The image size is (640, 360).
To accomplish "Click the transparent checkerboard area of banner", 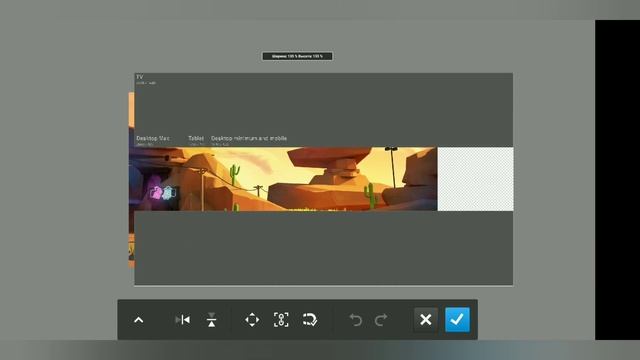I will coord(476,179).
